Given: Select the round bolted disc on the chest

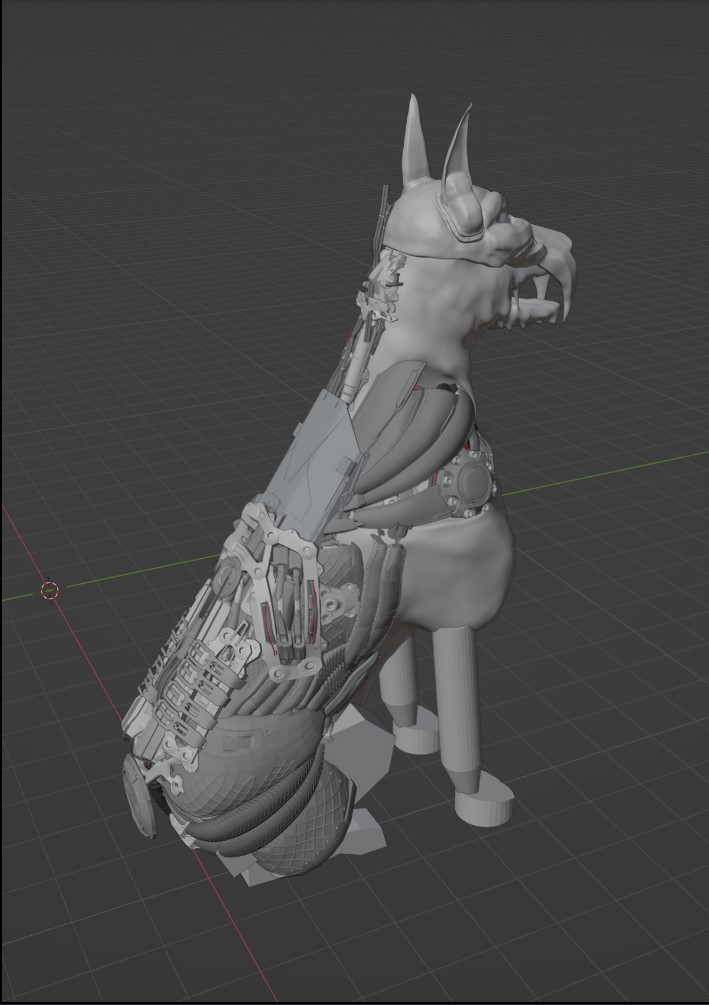Looking at the screenshot, I should (474, 481).
